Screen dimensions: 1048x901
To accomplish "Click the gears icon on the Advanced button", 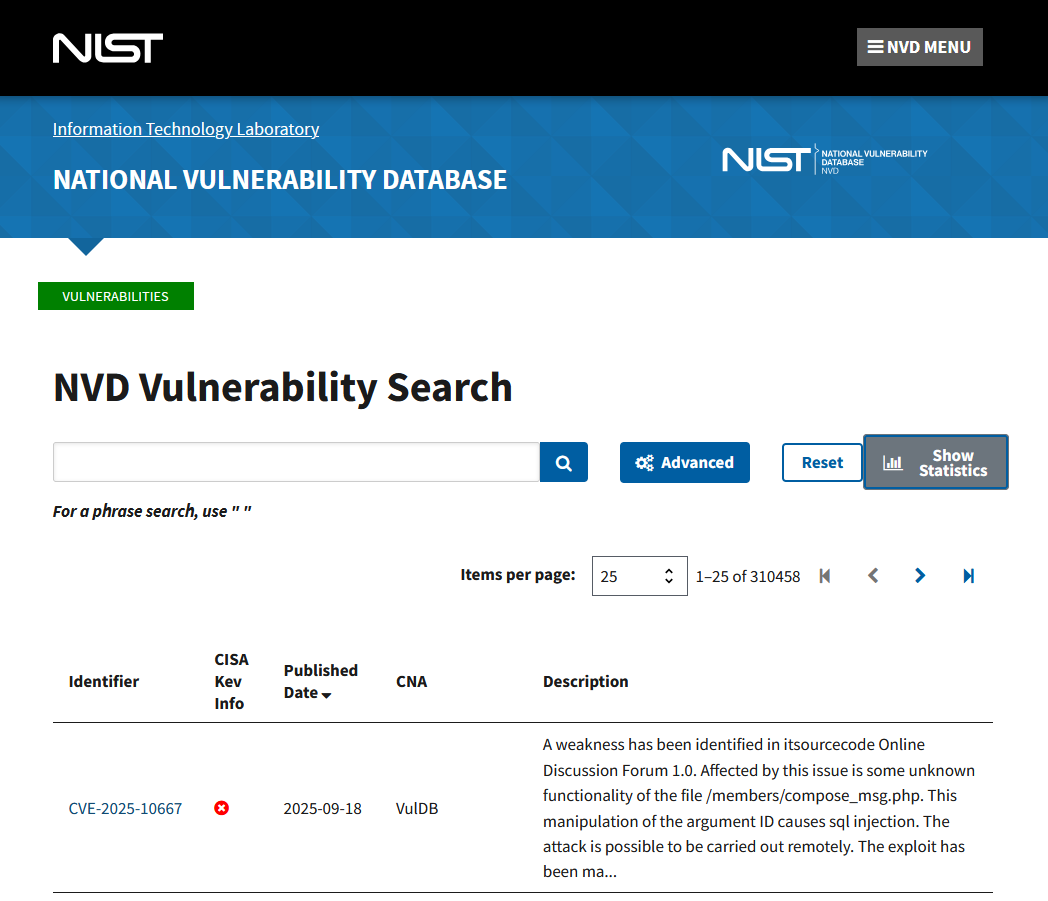I will tap(645, 462).
